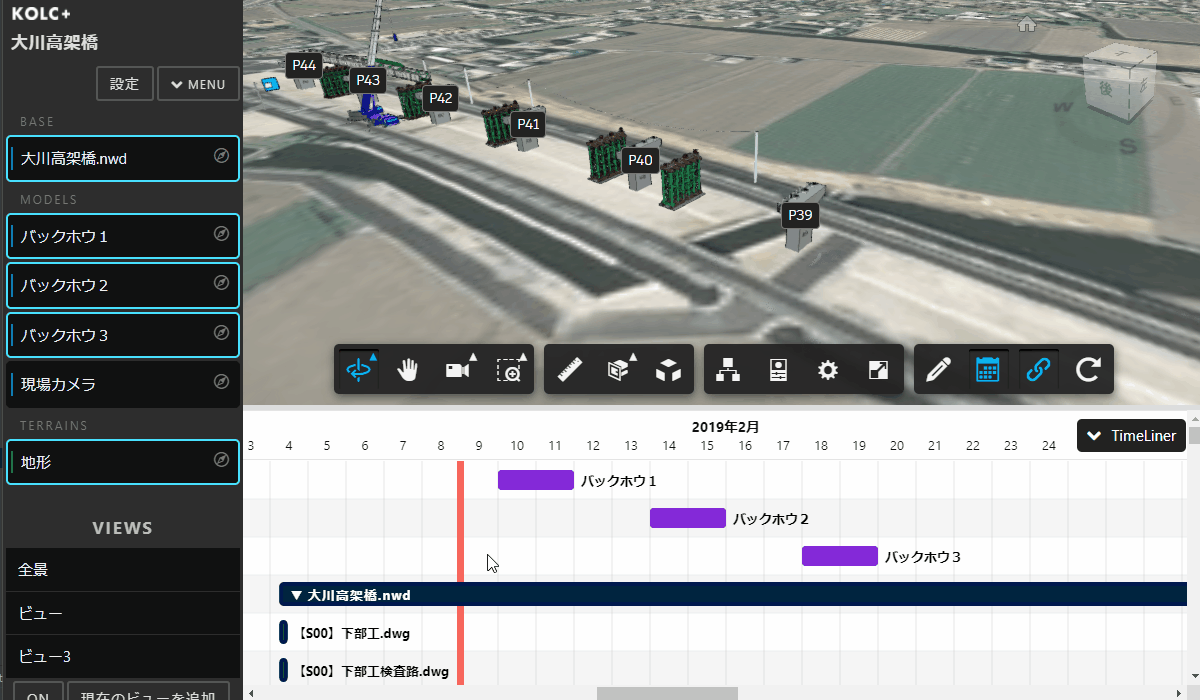
Task: Open the gear settings in toolbar
Action: (827, 370)
